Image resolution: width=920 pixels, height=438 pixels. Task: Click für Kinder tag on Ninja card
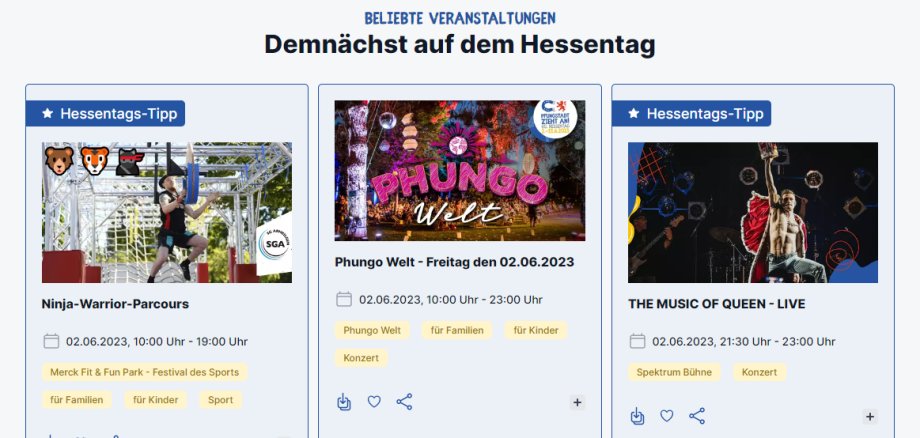click(155, 400)
